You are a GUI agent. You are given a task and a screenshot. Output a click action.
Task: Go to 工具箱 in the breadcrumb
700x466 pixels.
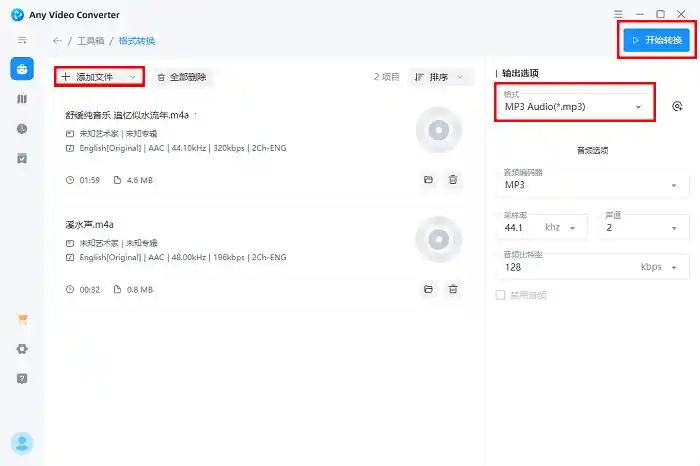93,41
